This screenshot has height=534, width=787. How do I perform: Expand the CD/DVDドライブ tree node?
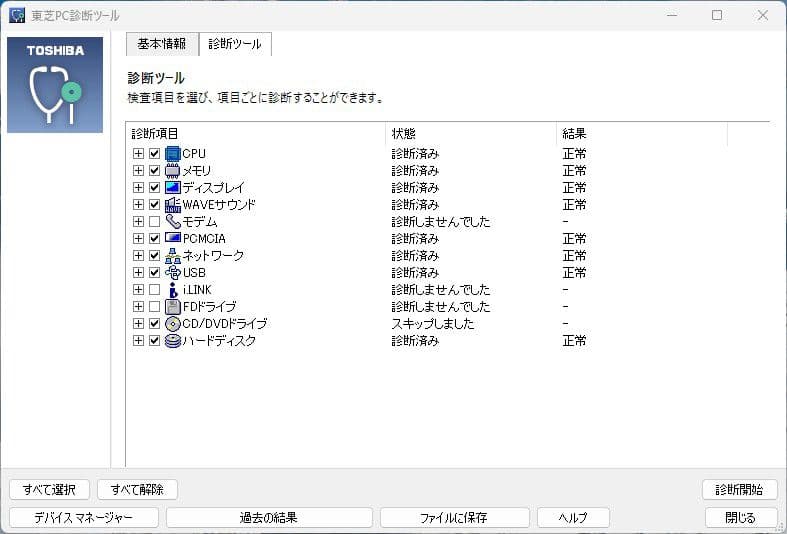click(138, 324)
